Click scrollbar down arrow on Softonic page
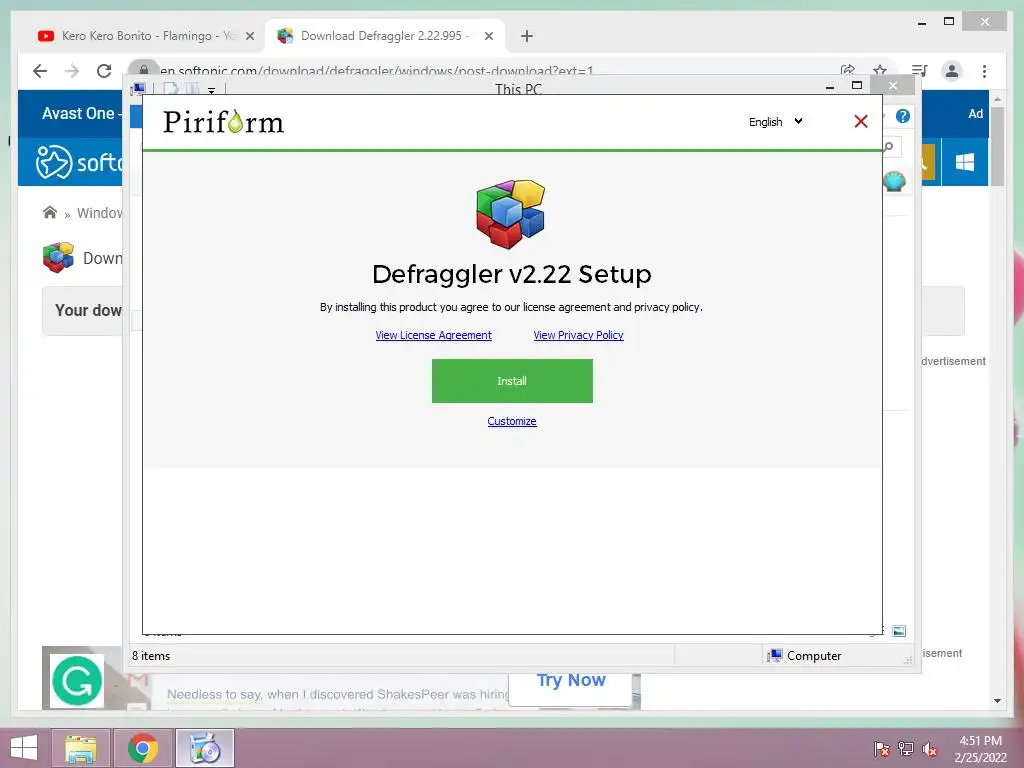The width and height of the screenshot is (1024, 768). click(997, 701)
